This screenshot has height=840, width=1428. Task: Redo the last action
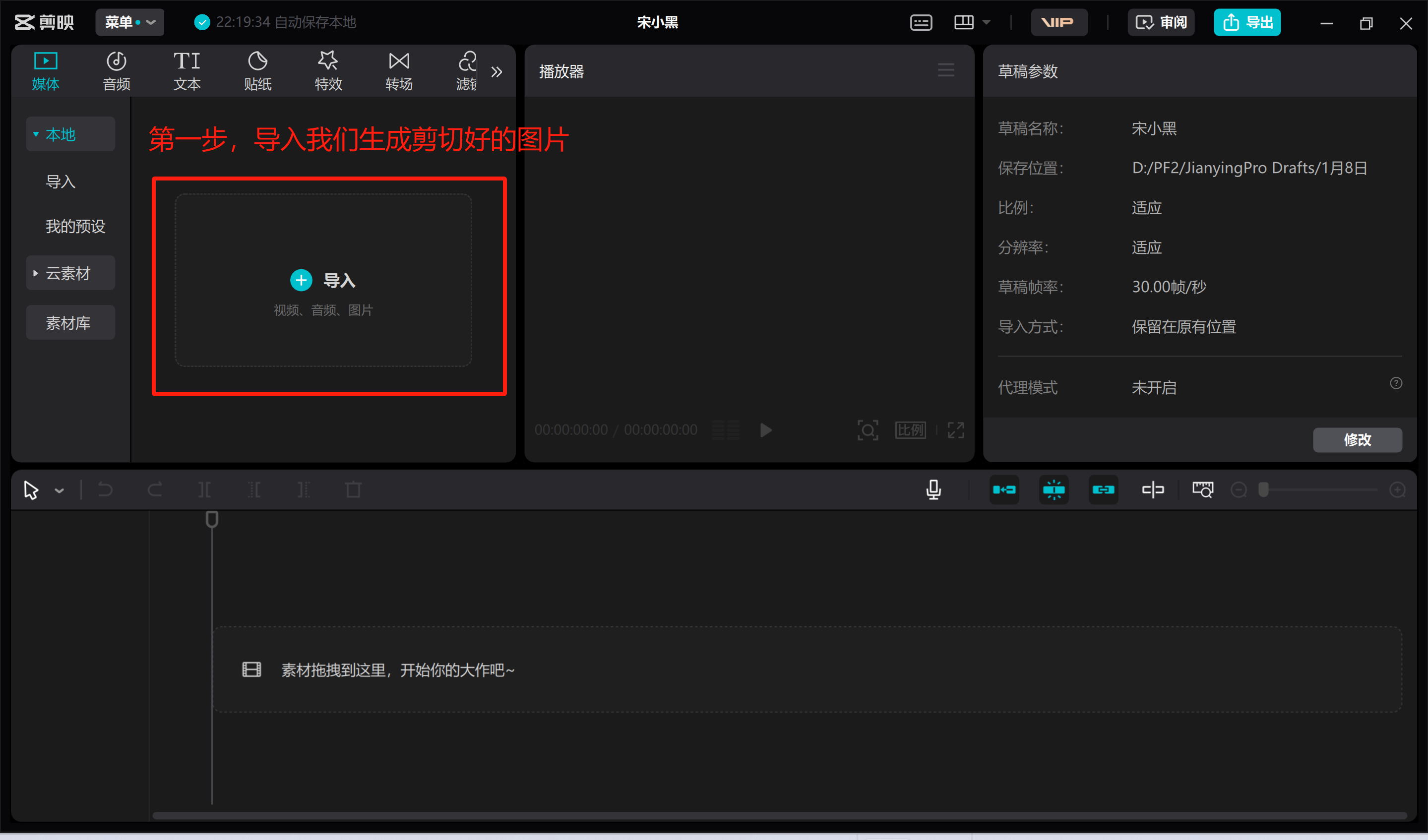tap(155, 490)
